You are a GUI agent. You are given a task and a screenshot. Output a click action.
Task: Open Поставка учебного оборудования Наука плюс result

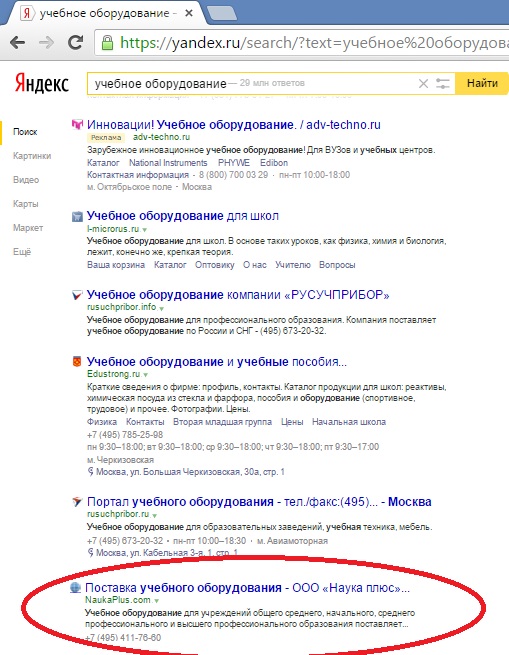point(247,588)
